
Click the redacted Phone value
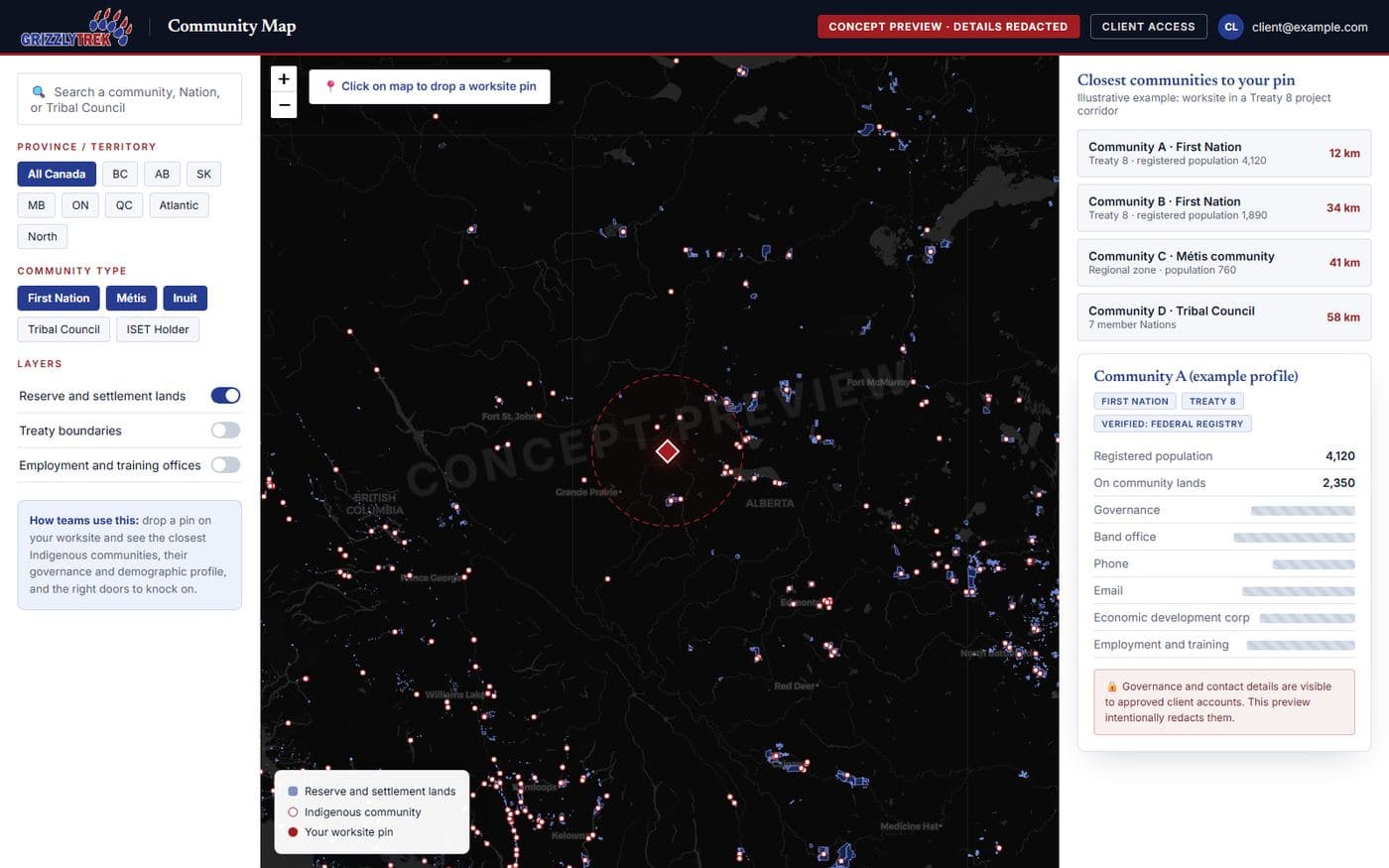[1314, 563]
